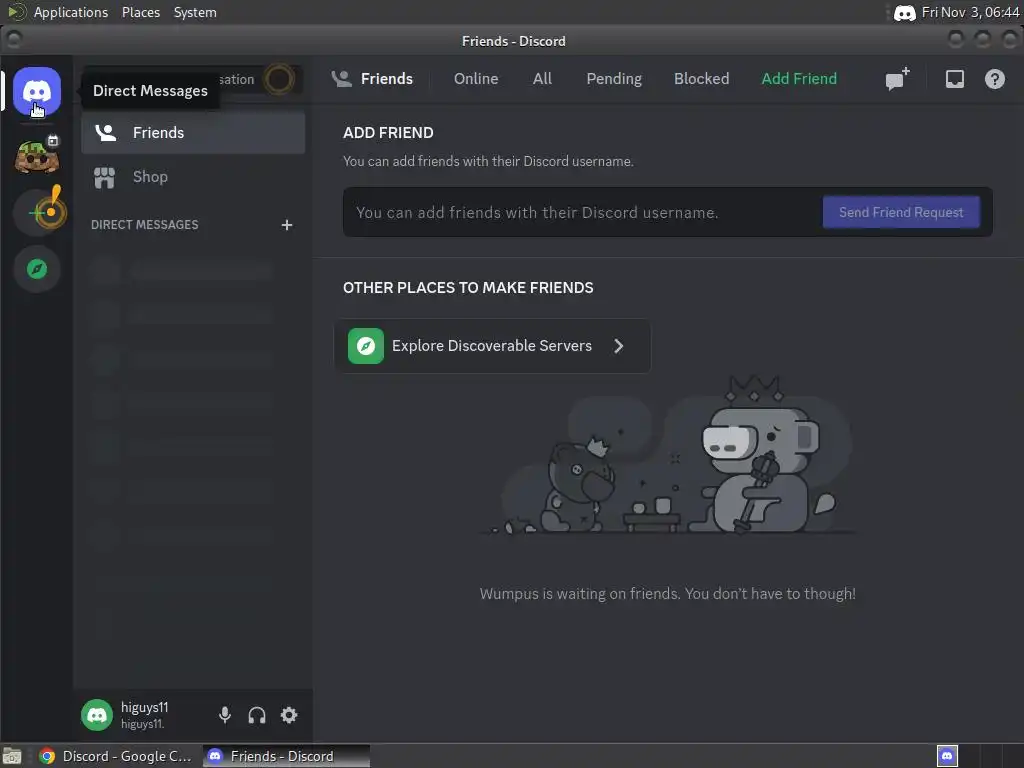The height and width of the screenshot is (768, 1024).
Task: Click New Group DM icon
Action: [897, 79]
